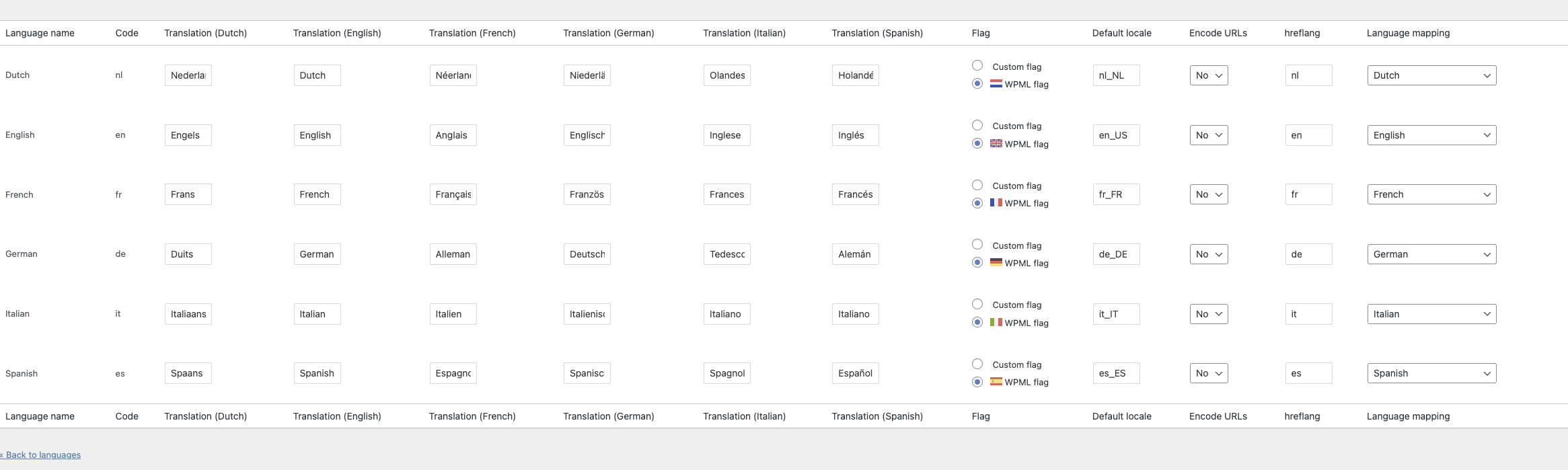Click the Spanish flag icon

click(996, 381)
